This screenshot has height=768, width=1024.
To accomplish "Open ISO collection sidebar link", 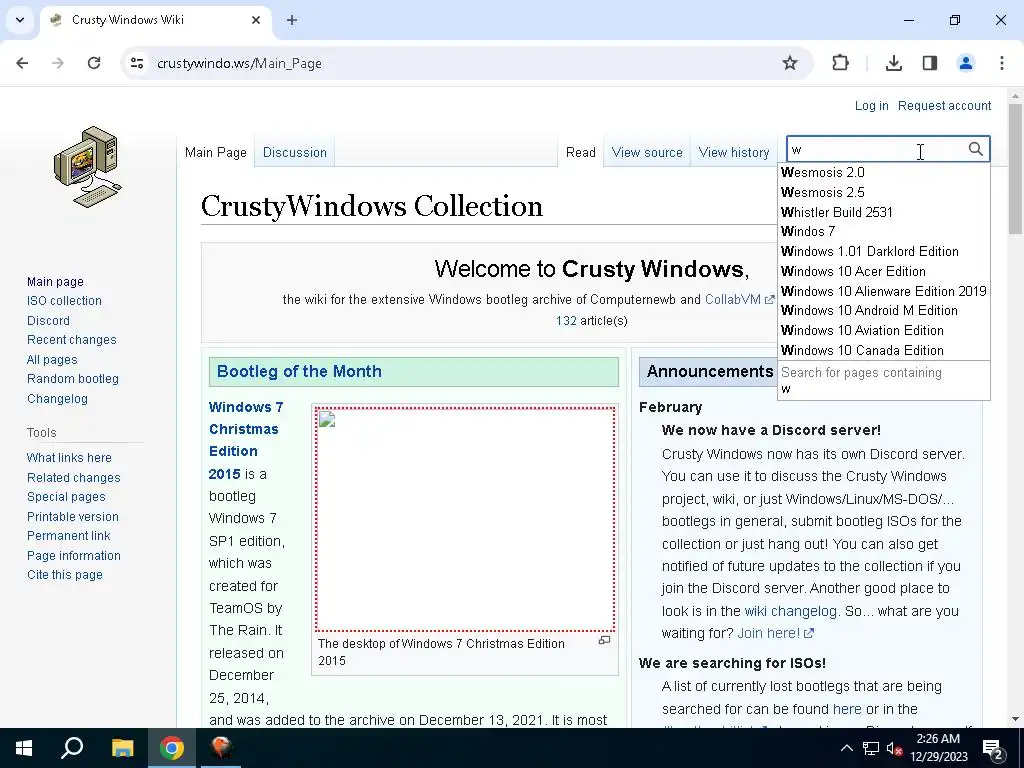I will (64, 301).
